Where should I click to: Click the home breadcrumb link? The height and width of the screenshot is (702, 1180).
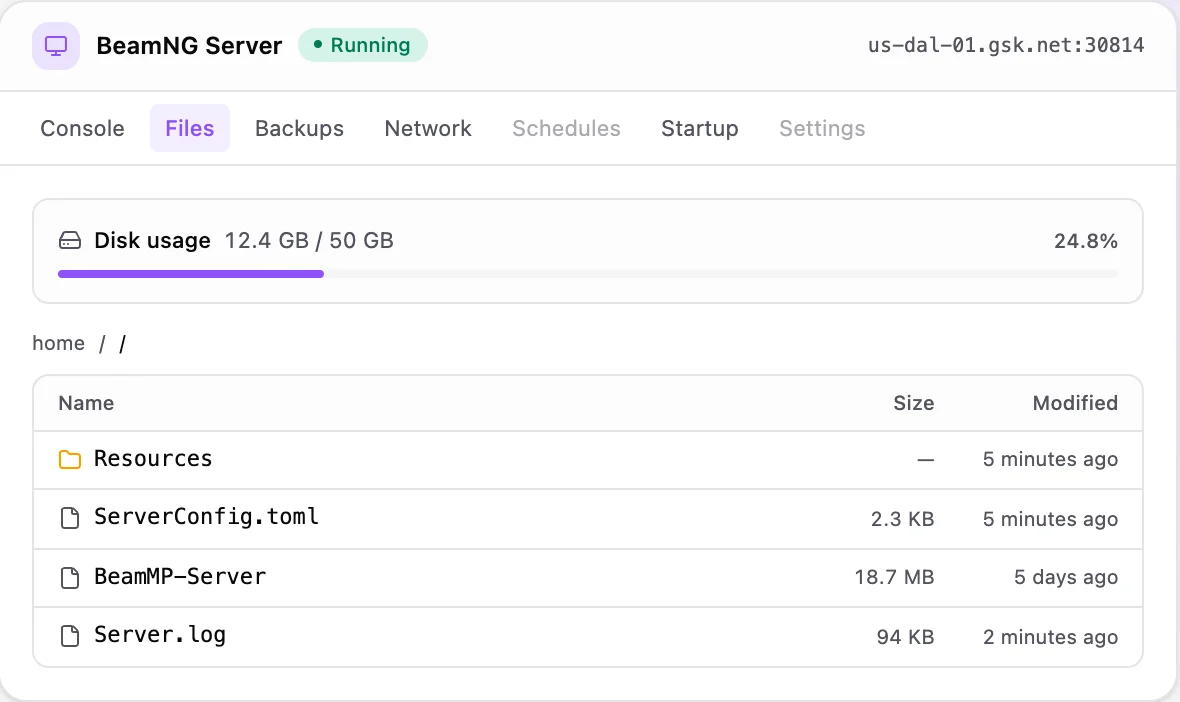tap(59, 344)
